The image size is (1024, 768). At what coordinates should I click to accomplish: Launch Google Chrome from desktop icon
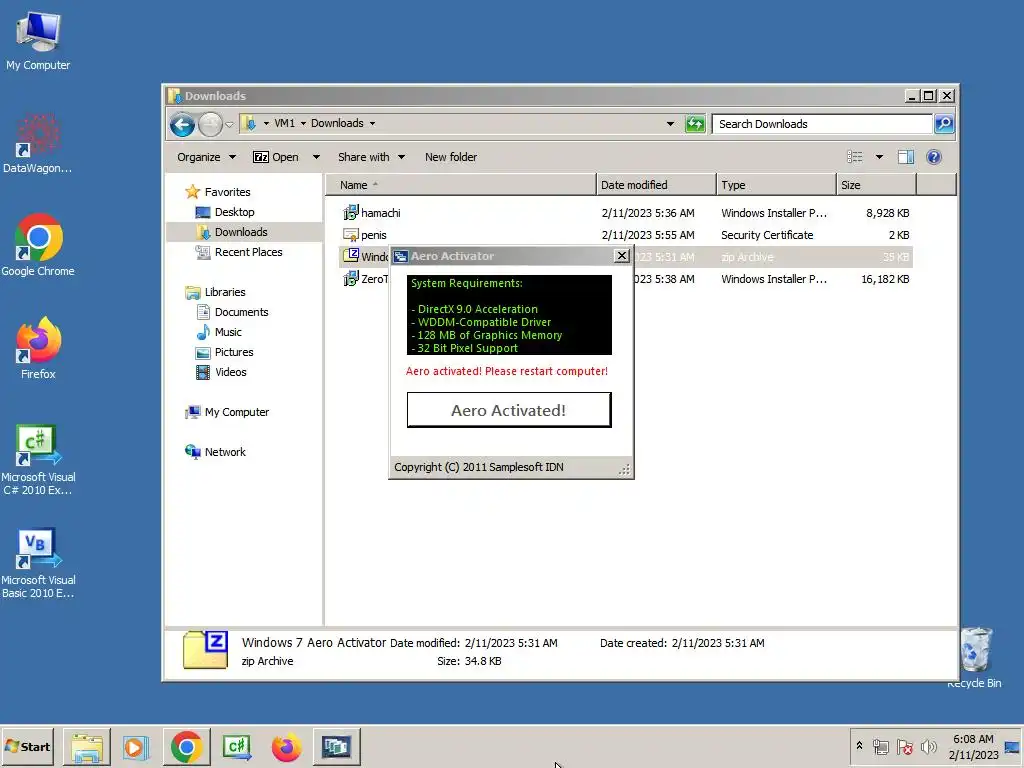38,245
